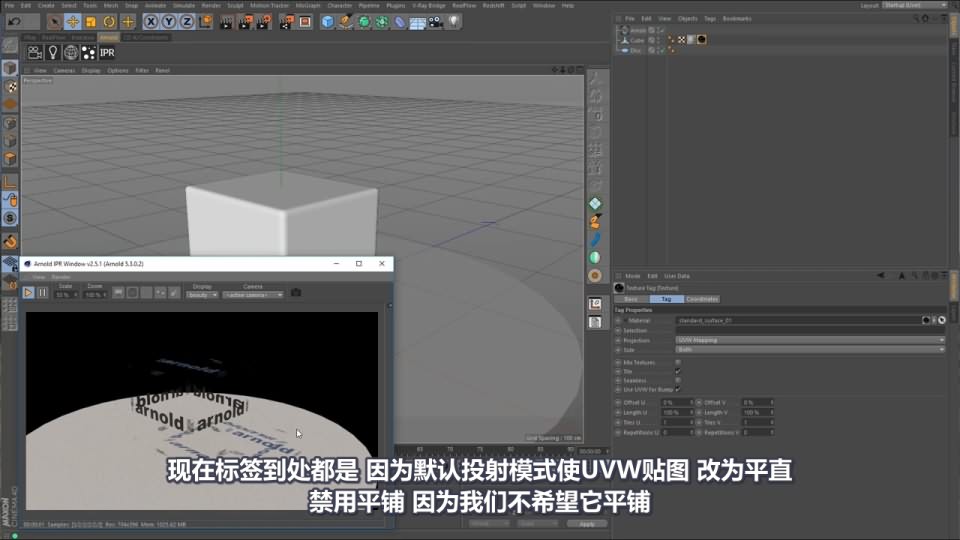Image resolution: width=960 pixels, height=540 pixels.
Task: Disable the Tile checkbox
Action: click(678, 371)
